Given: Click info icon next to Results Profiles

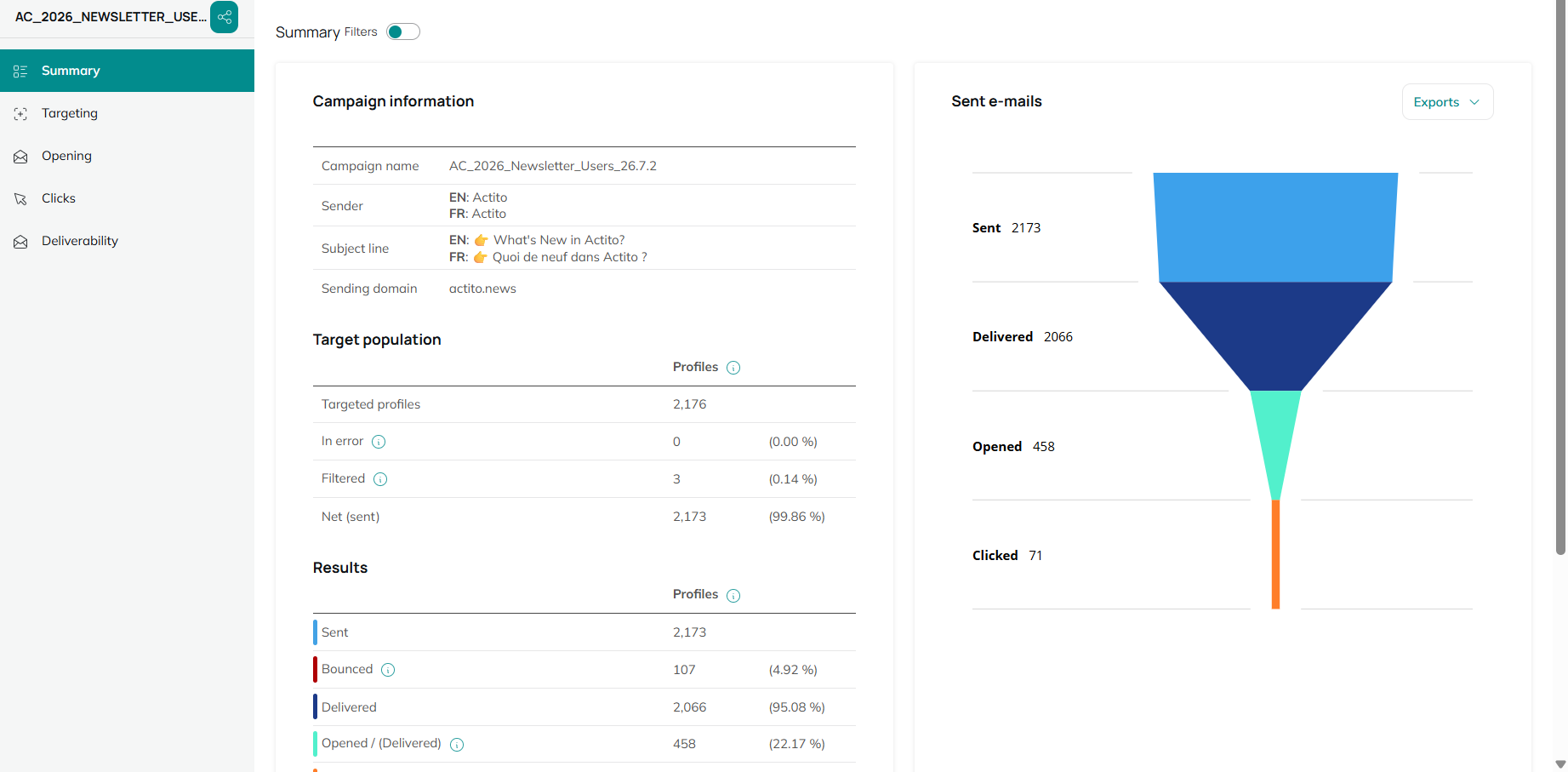Looking at the screenshot, I should (x=733, y=596).
